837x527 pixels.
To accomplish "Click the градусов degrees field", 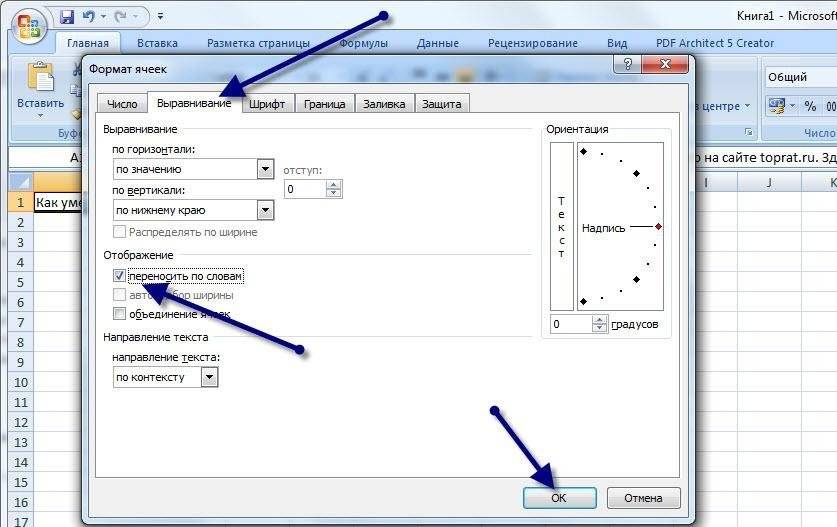I will (571, 324).
